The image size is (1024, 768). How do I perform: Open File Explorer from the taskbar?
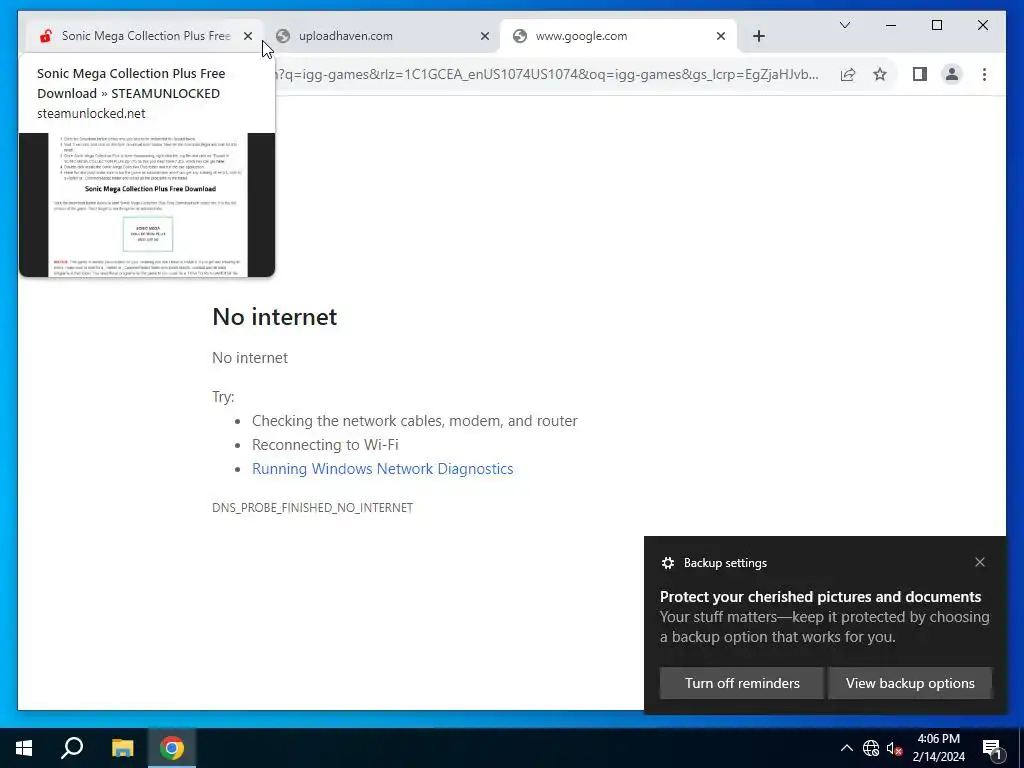(x=122, y=748)
